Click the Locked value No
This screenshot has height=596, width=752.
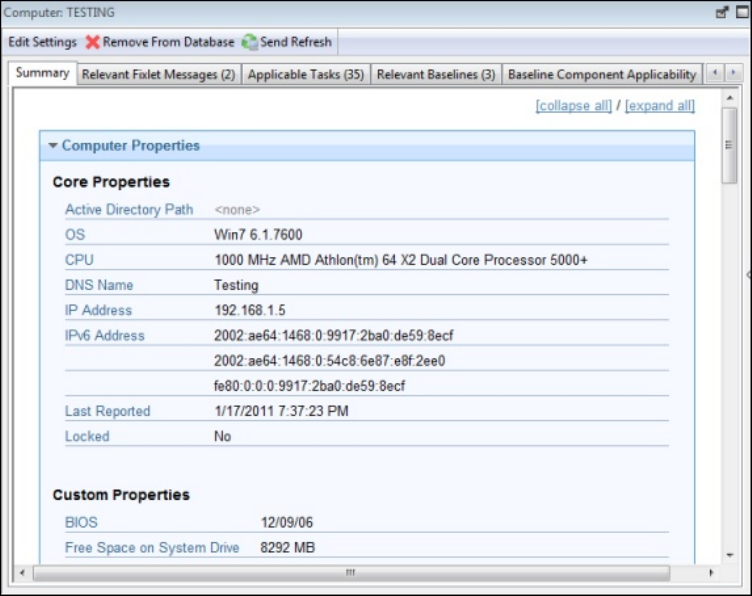[x=223, y=436]
